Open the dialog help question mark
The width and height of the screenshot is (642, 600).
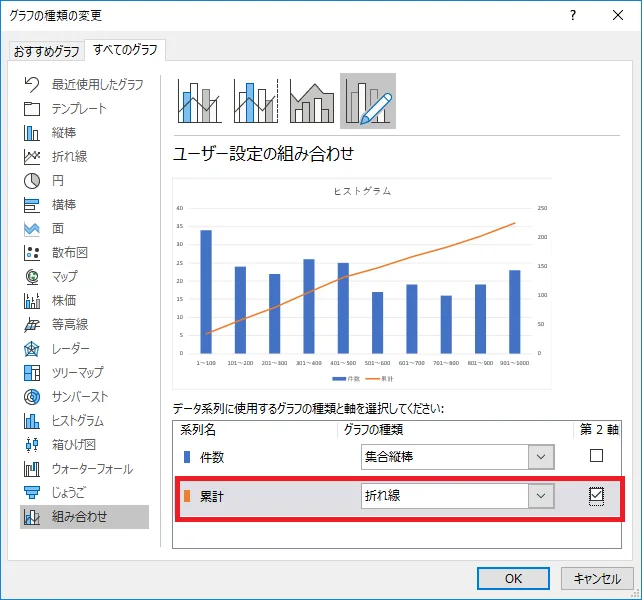coord(573,15)
